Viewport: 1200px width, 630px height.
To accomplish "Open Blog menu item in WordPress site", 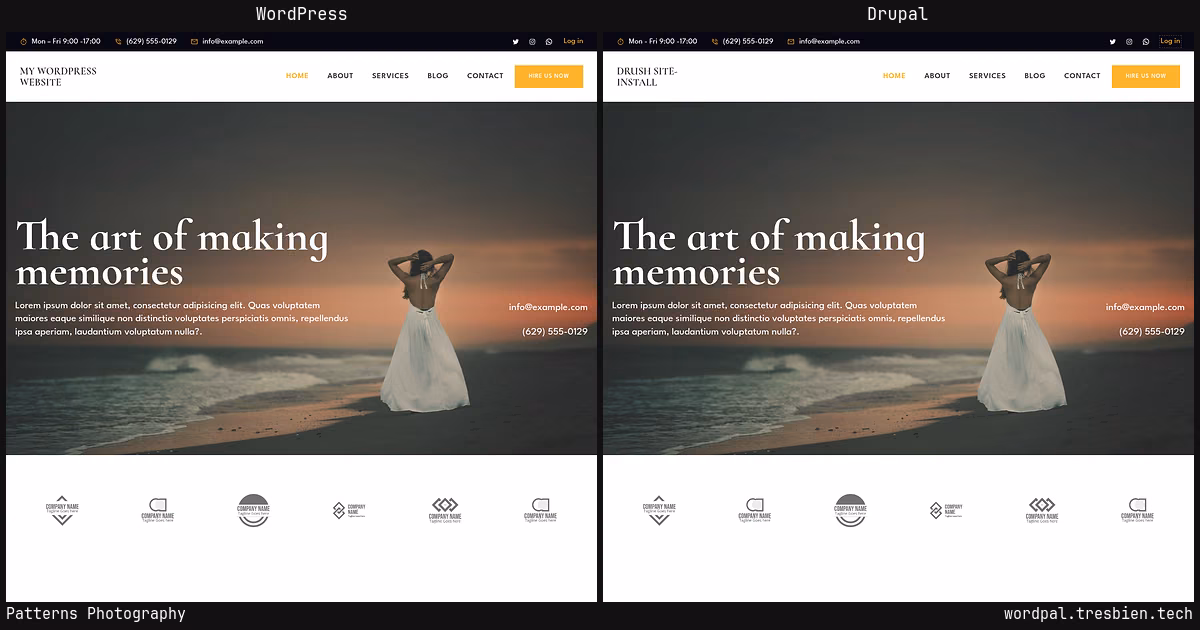I will coord(438,76).
